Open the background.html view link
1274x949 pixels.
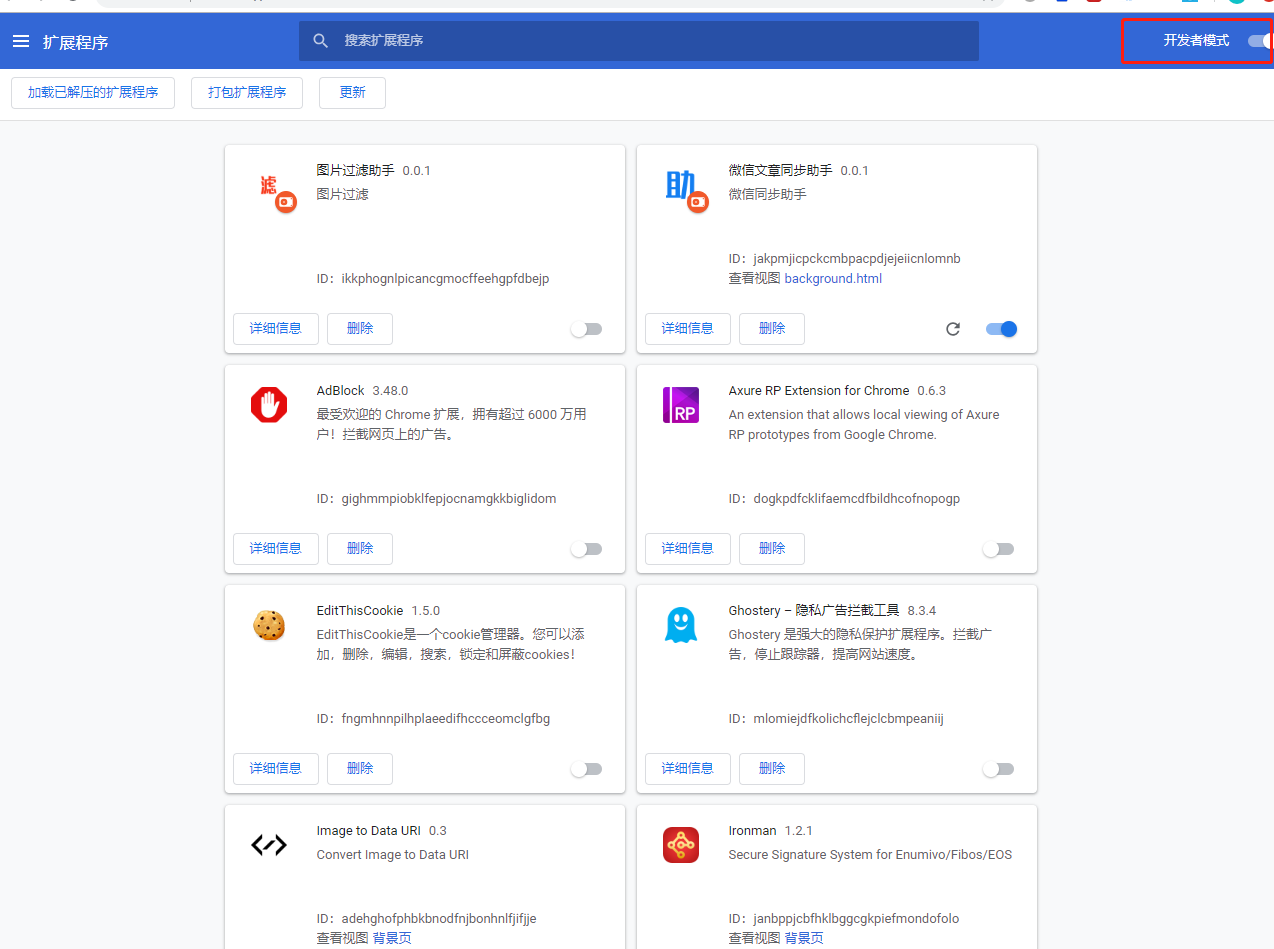pos(833,279)
